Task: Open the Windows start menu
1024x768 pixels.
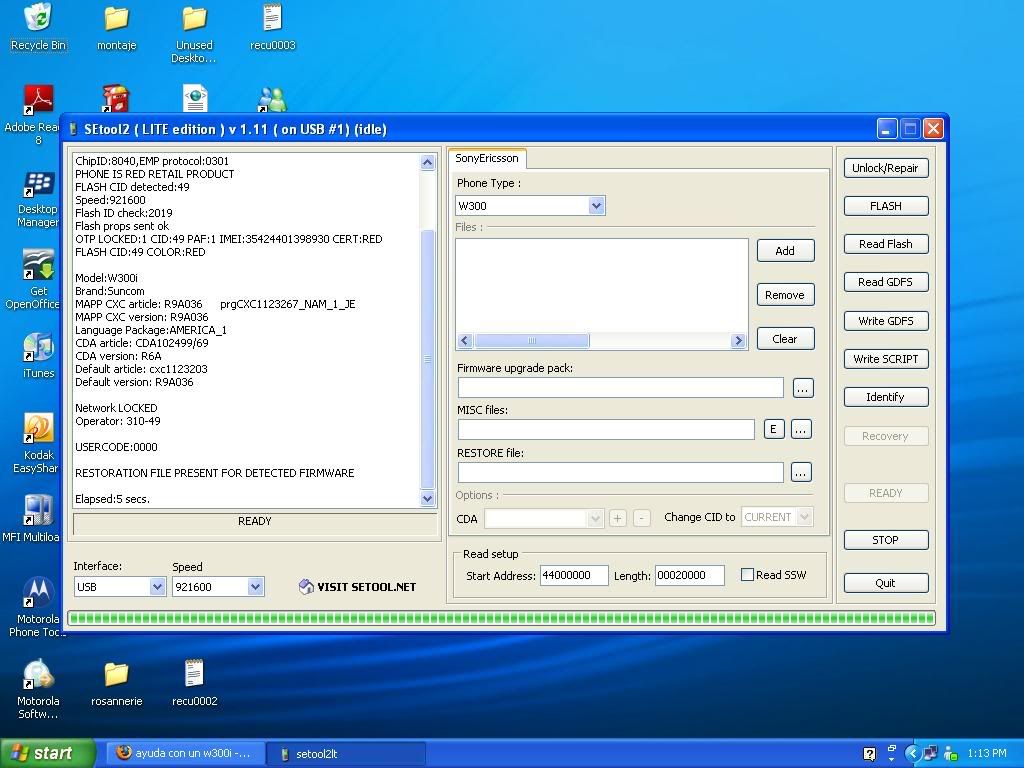Action: click(47, 754)
